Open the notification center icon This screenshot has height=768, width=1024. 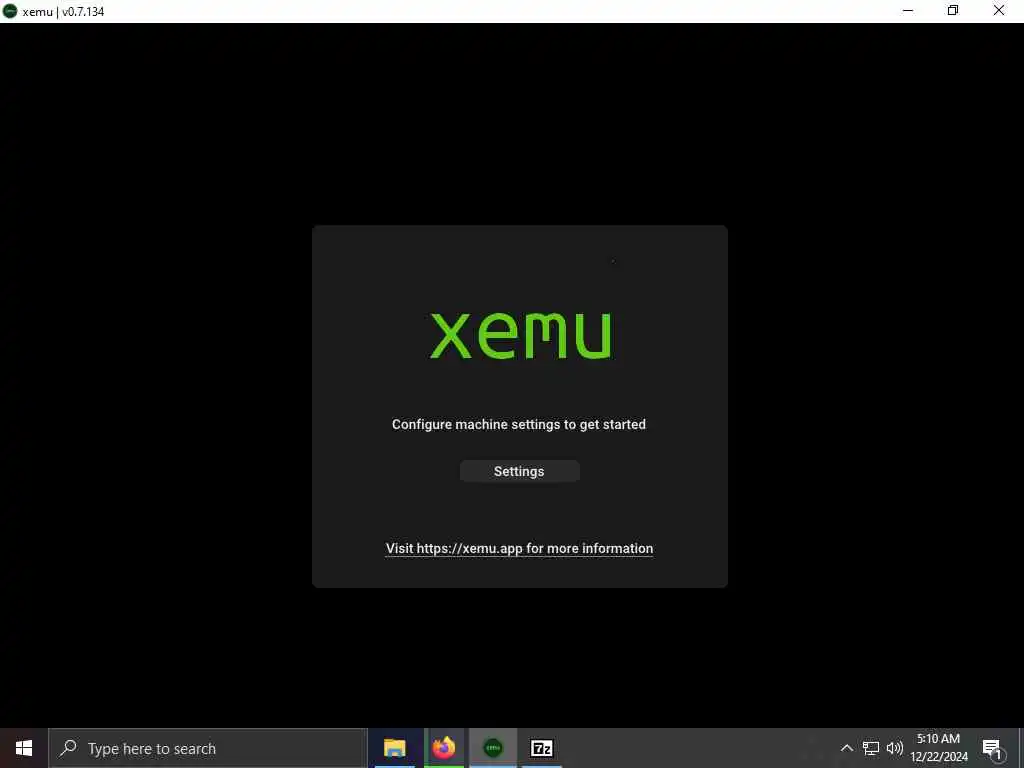tap(992, 748)
